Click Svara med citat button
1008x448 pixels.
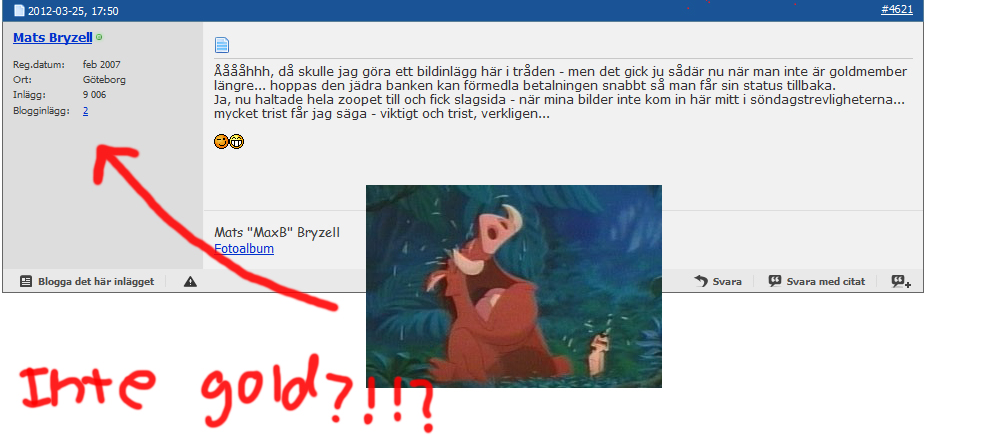pyautogui.click(x=818, y=282)
